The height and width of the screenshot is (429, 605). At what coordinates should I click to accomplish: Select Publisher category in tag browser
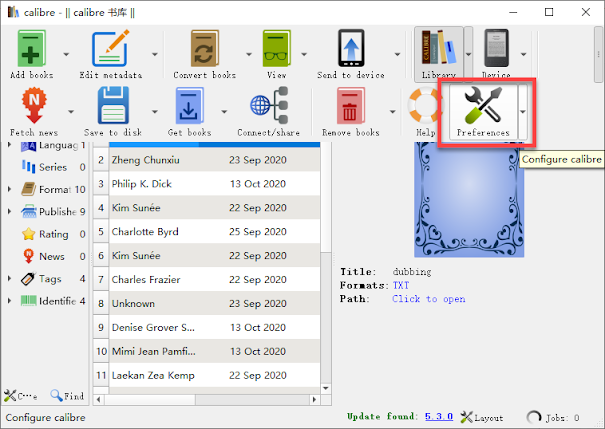tap(53, 211)
